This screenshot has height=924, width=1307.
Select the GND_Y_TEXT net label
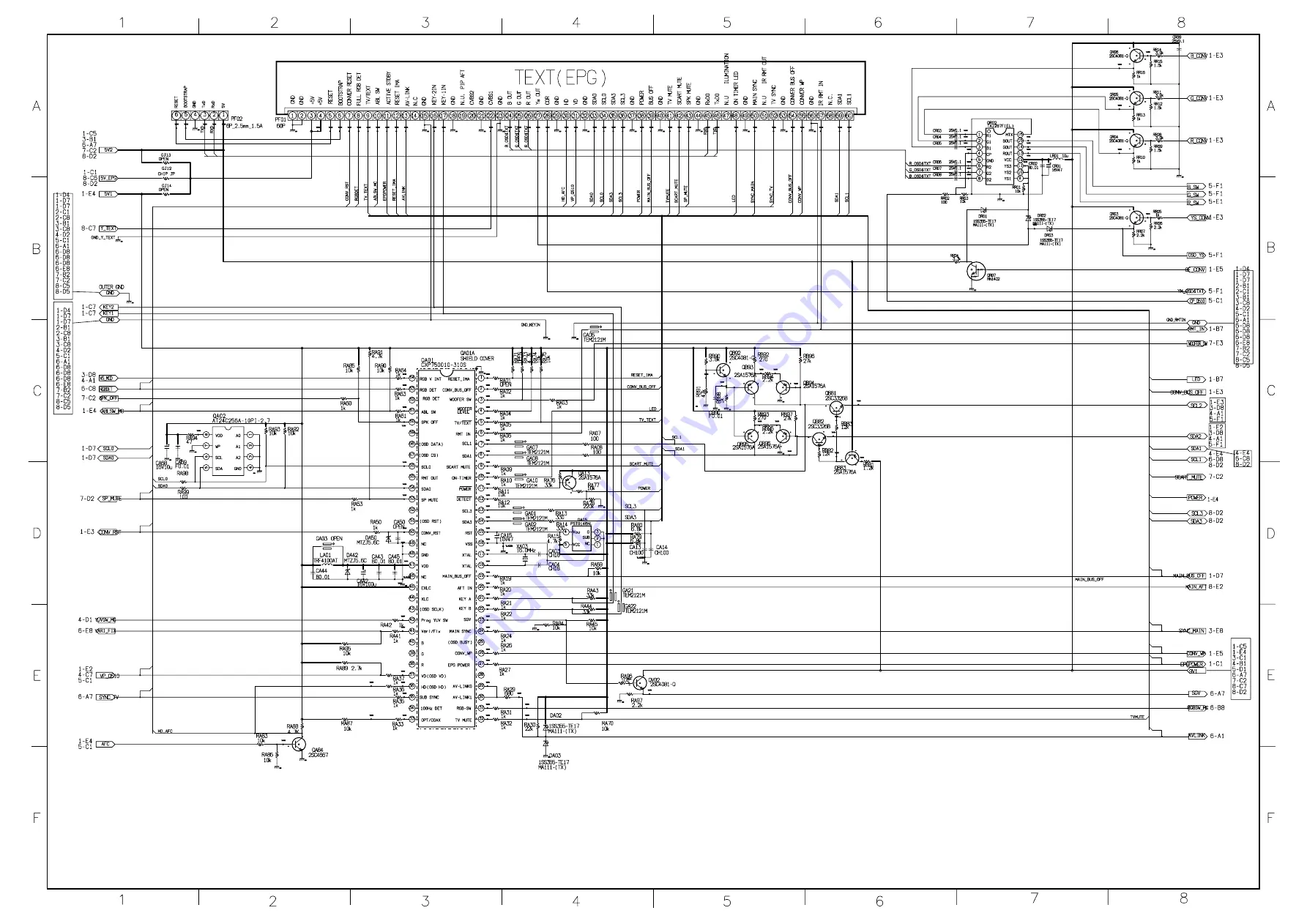103,238
